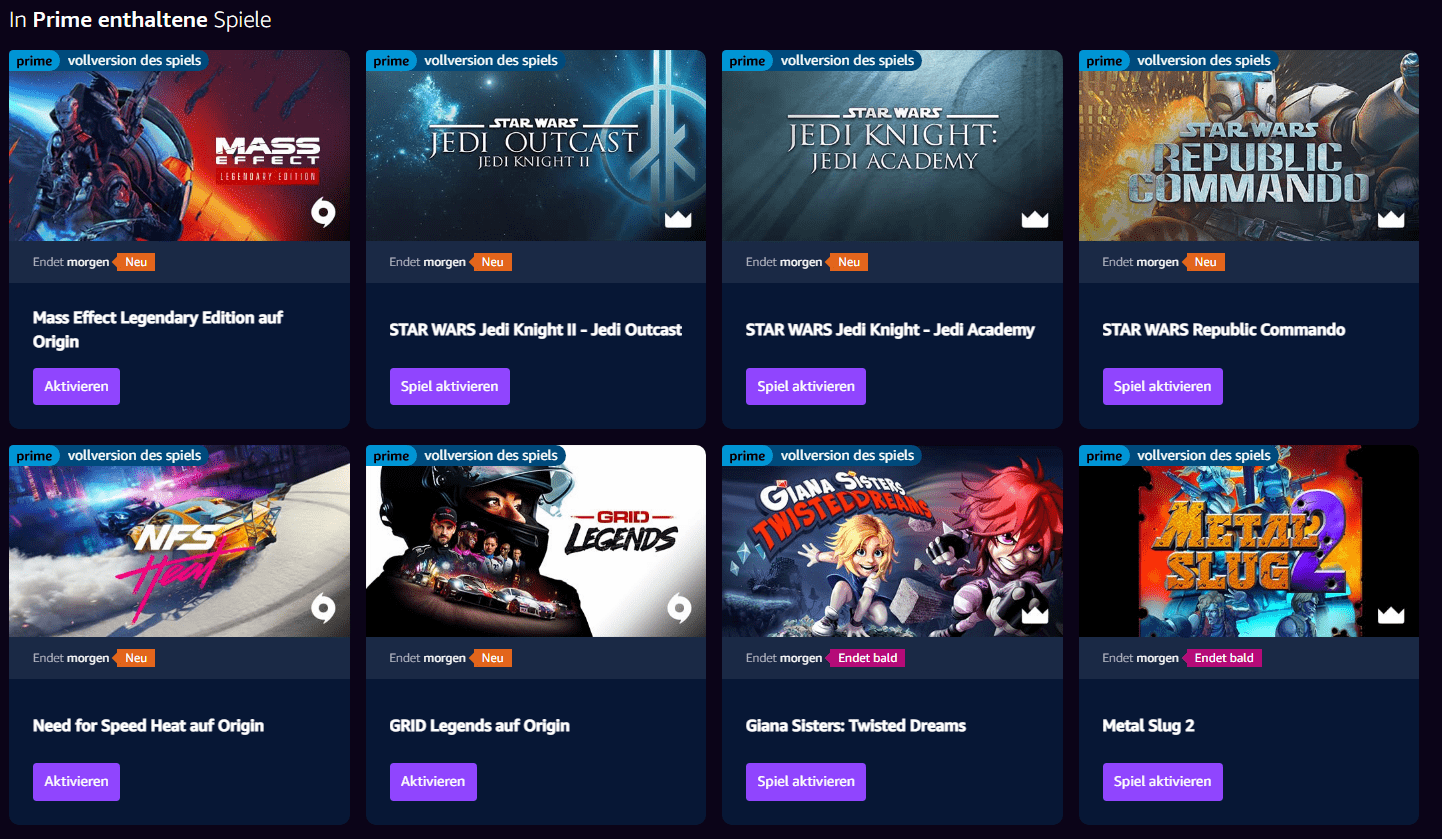Screen dimensions: 1442x839
Task: Click the crown icon on Metal Slug 2 artwork
Action: pos(1391,614)
